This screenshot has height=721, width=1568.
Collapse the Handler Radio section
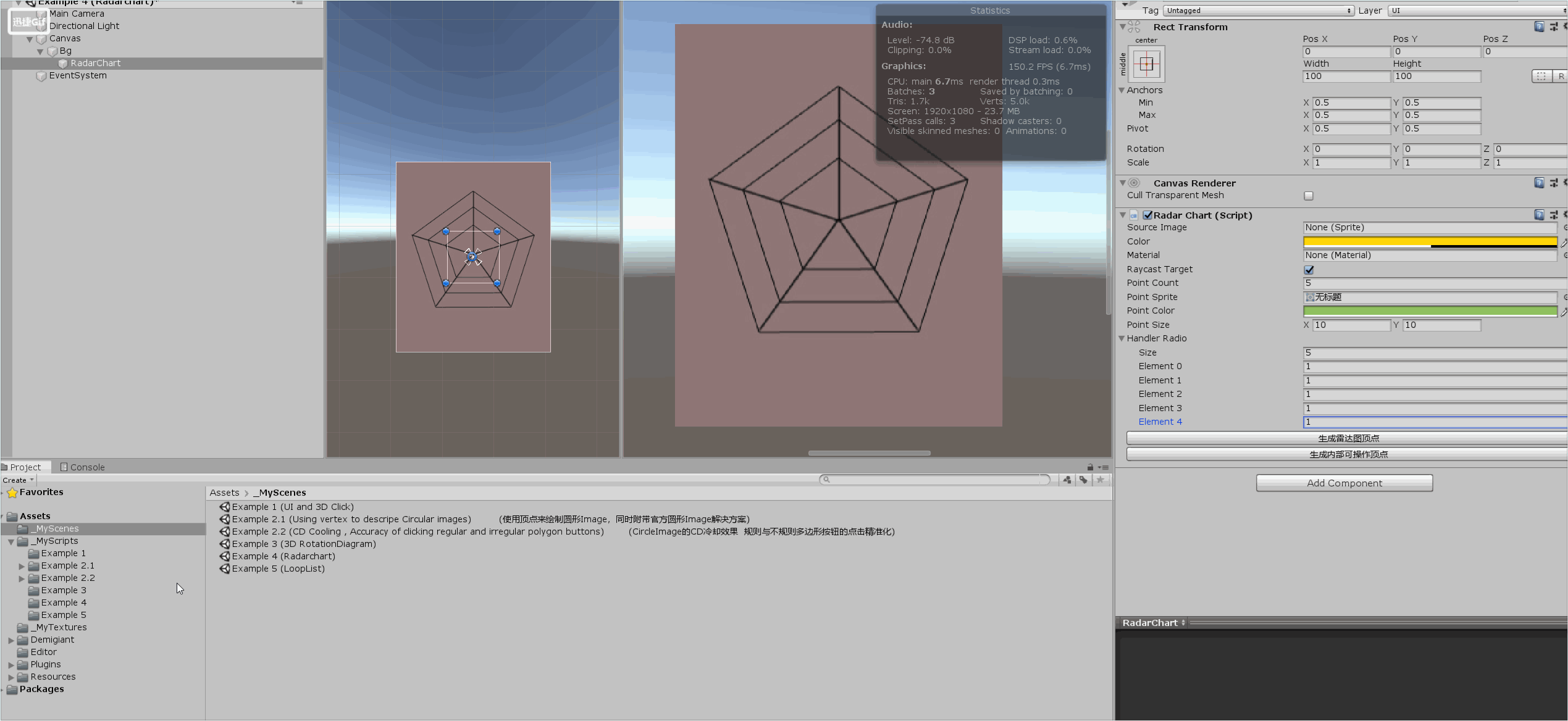pyautogui.click(x=1122, y=338)
